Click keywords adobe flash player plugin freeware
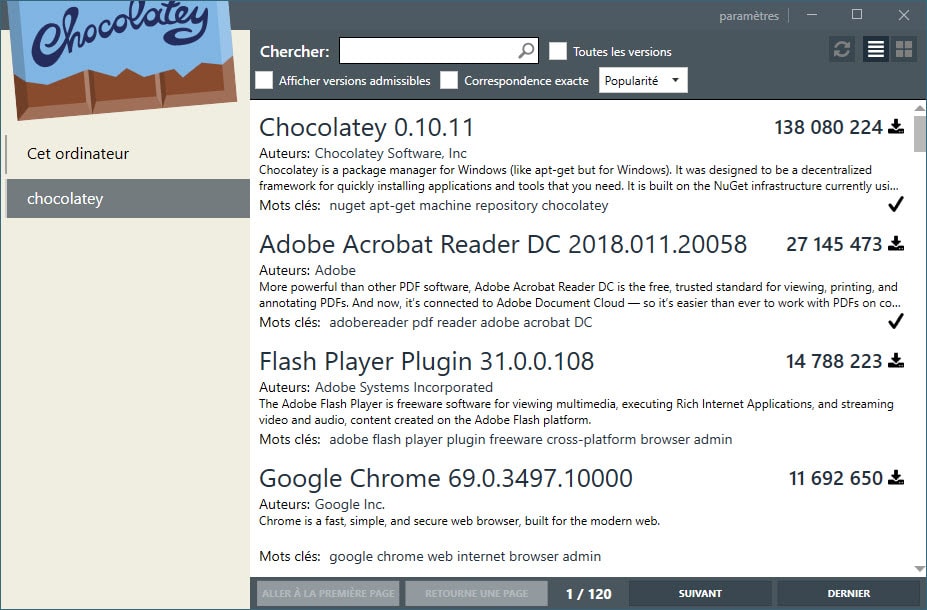927x610 pixels. (530, 440)
